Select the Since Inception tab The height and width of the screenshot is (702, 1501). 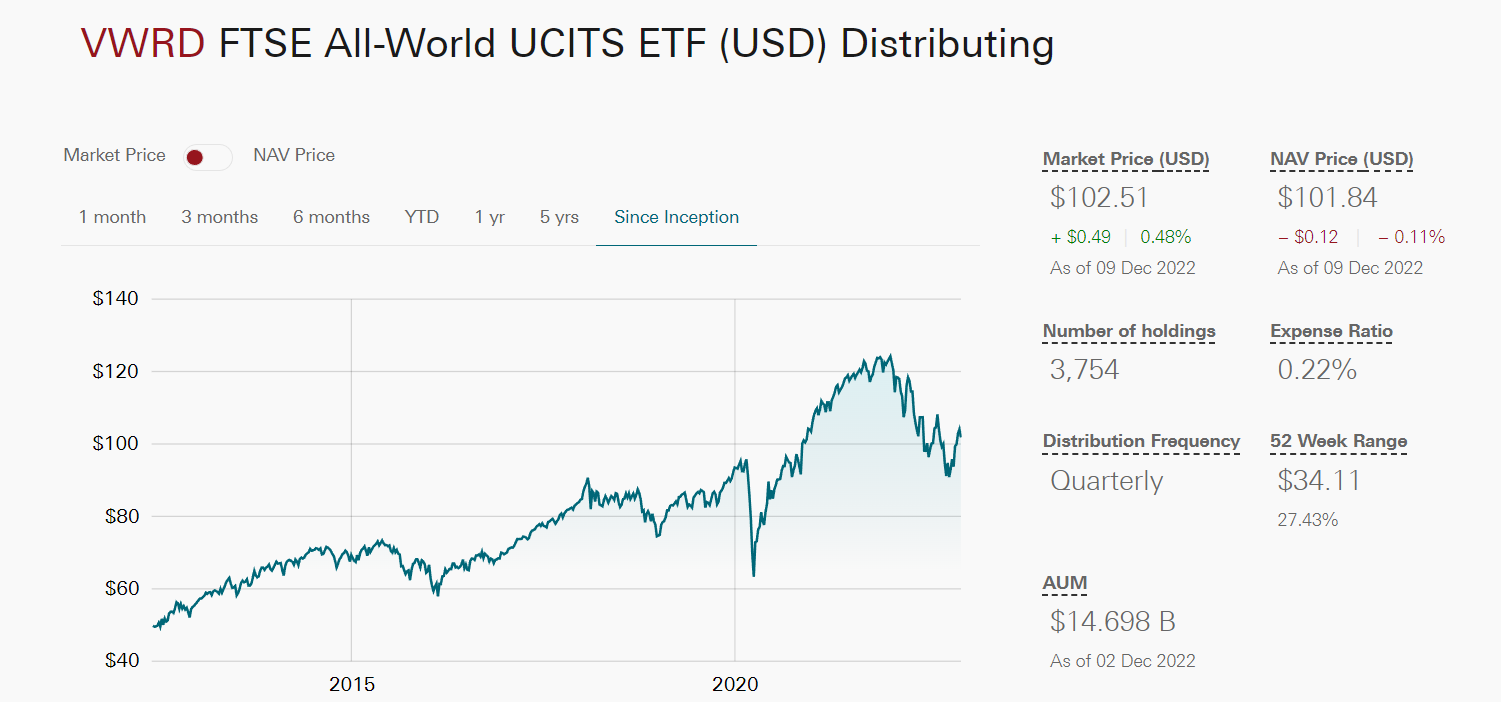pos(676,216)
